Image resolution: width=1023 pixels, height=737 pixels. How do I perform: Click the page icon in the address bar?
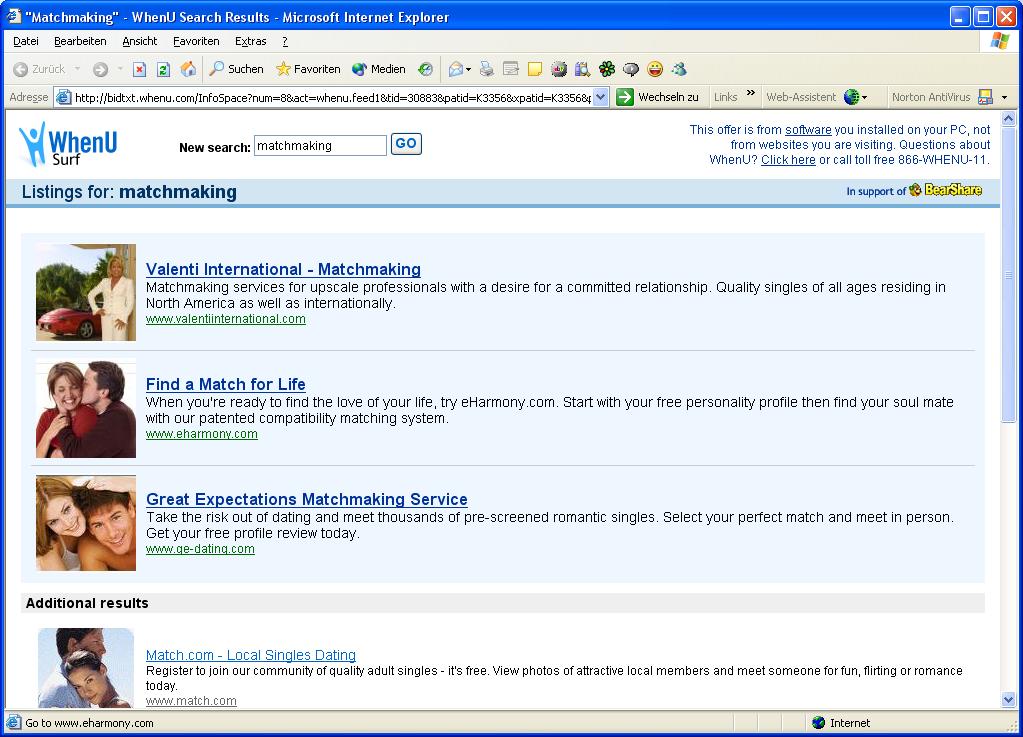tap(63, 97)
